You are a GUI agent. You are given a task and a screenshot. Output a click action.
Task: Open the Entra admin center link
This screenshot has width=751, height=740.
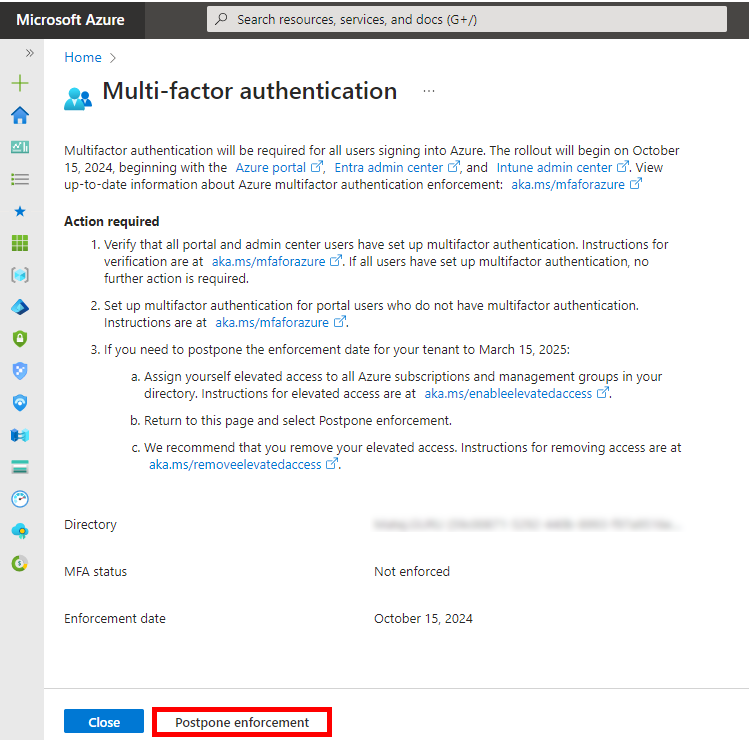coord(397,168)
